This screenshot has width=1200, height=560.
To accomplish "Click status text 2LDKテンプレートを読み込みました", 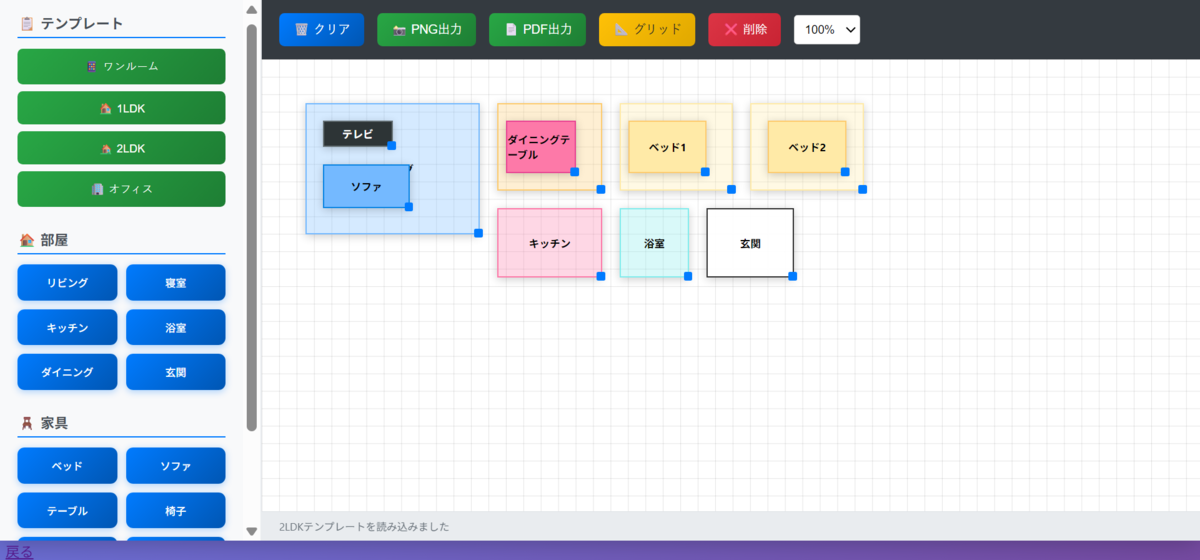I will [x=364, y=526].
